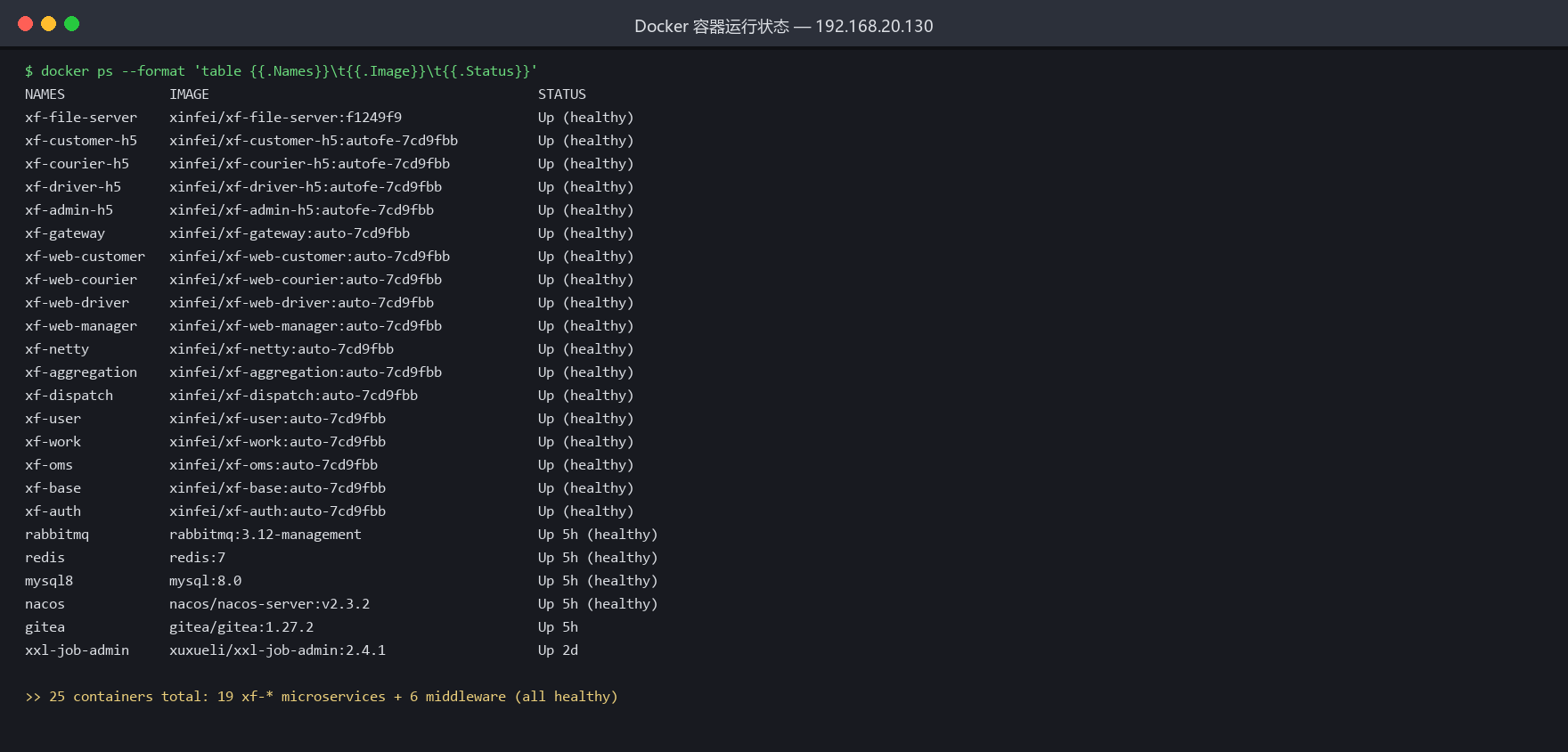Image resolution: width=1568 pixels, height=752 pixels.
Task: Click the status of the xf-gateway row
Action: tap(586, 233)
